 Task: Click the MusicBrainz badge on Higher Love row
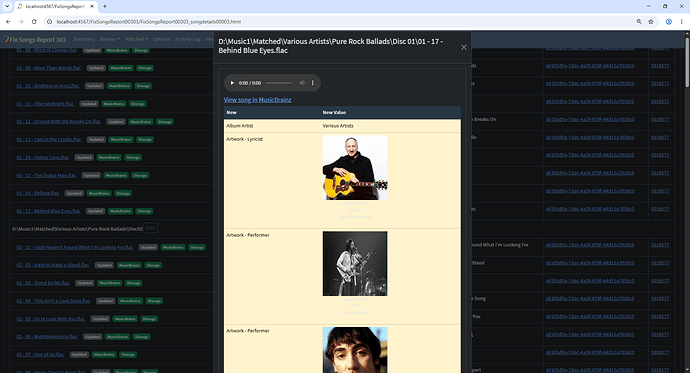pos(109,157)
